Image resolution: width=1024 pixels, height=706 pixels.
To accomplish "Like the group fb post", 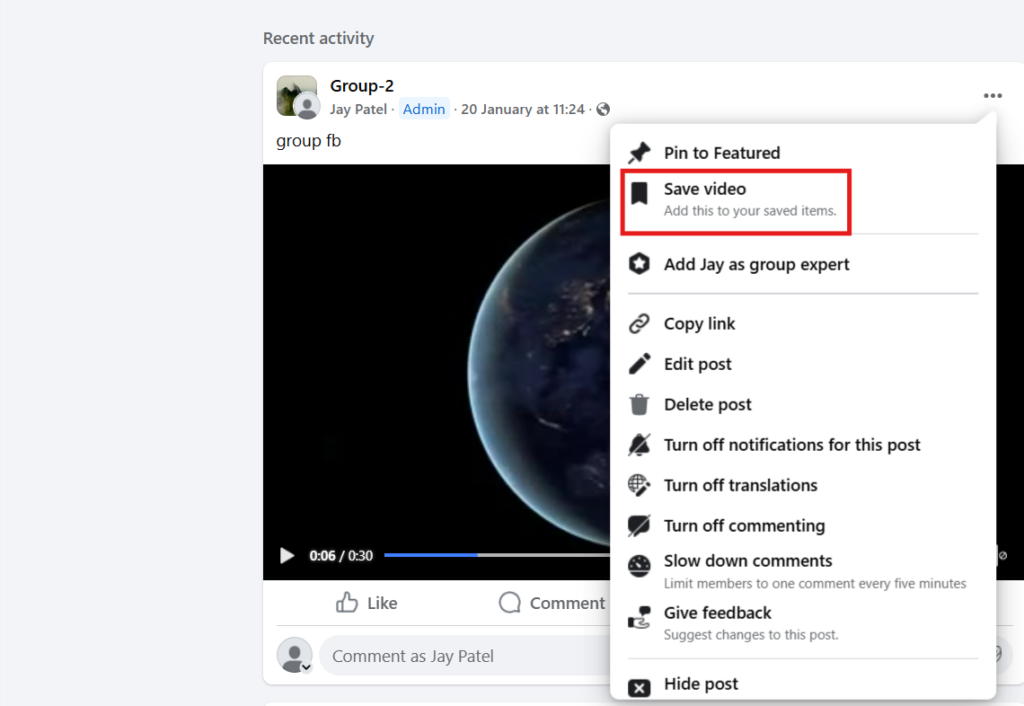I will [x=367, y=602].
